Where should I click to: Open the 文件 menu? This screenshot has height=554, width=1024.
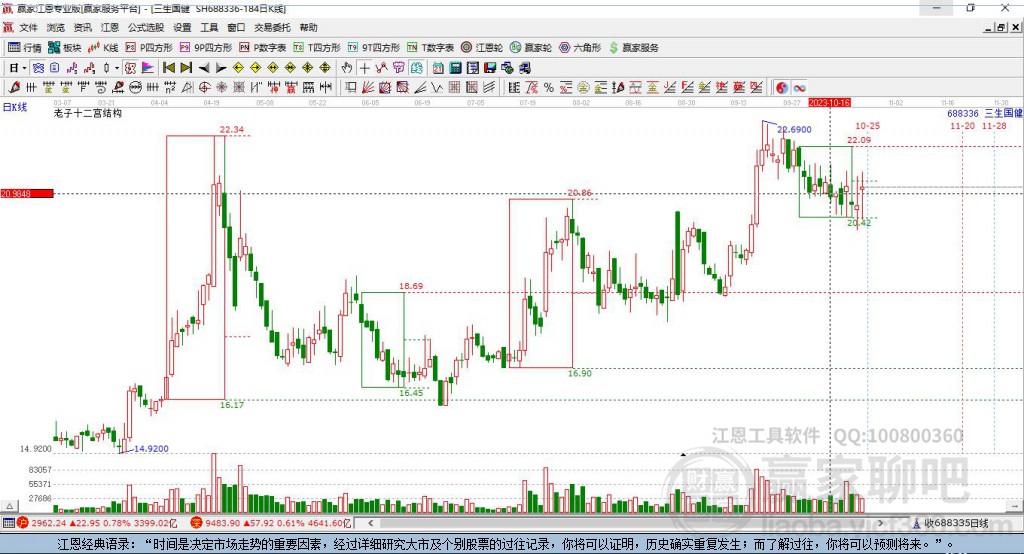coord(28,27)
